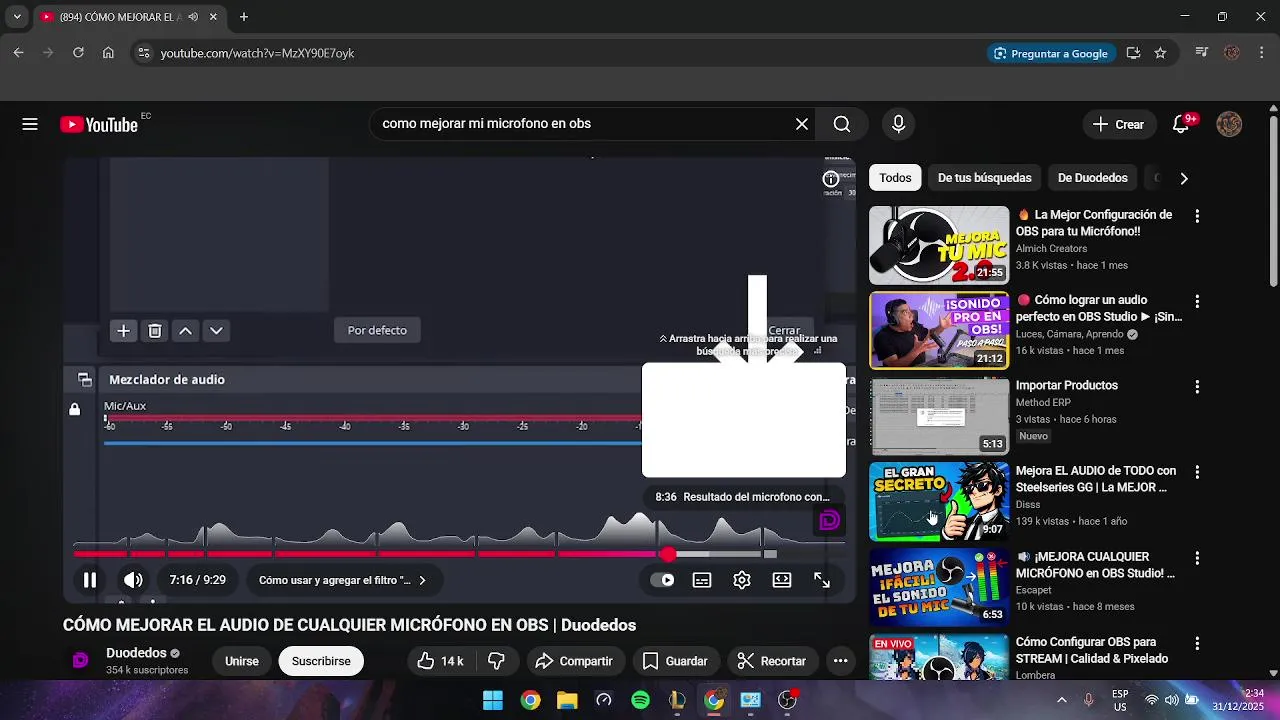
Task: Open options for Cómo lograr un audio video
Action: (x=1197, y=301)
